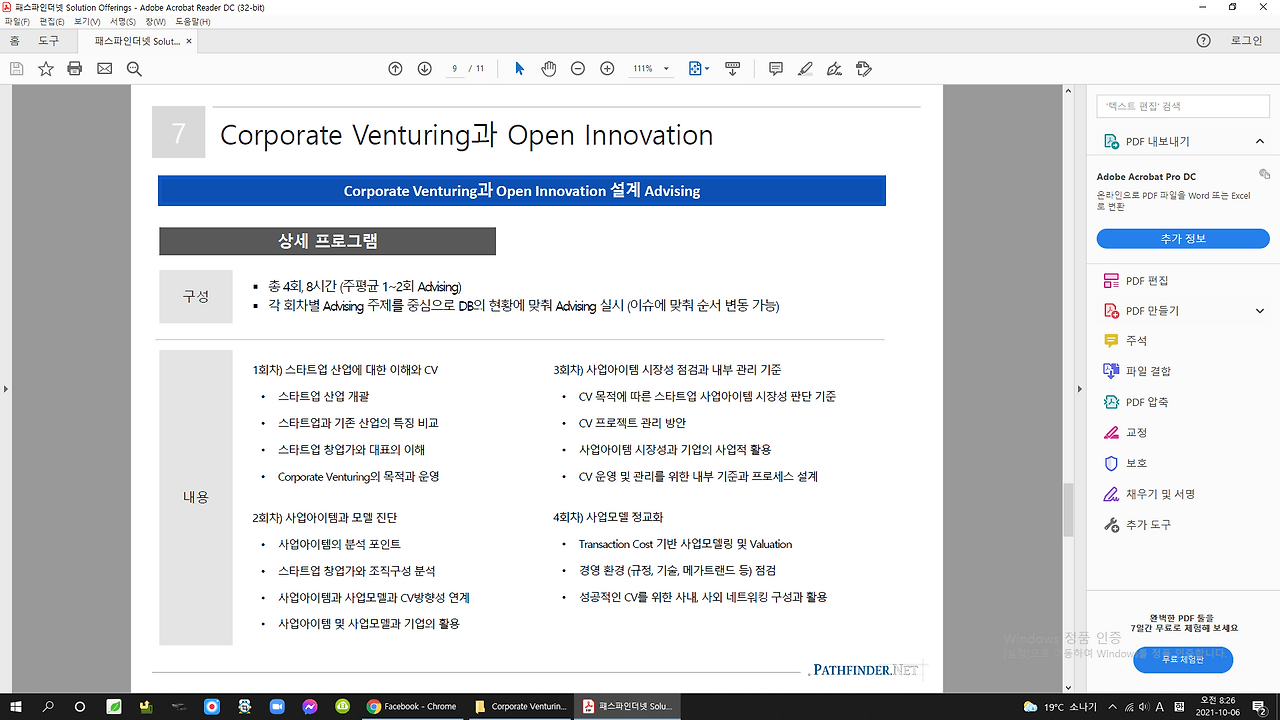Zoom out with the minus circle icon
The width and height of the screenshot is (1280, 720).
point(577,69)
